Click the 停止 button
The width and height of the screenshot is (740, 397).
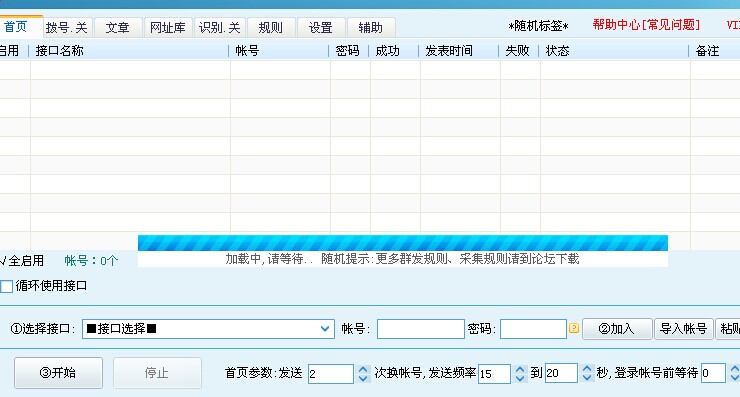click(x=157, y=372)
